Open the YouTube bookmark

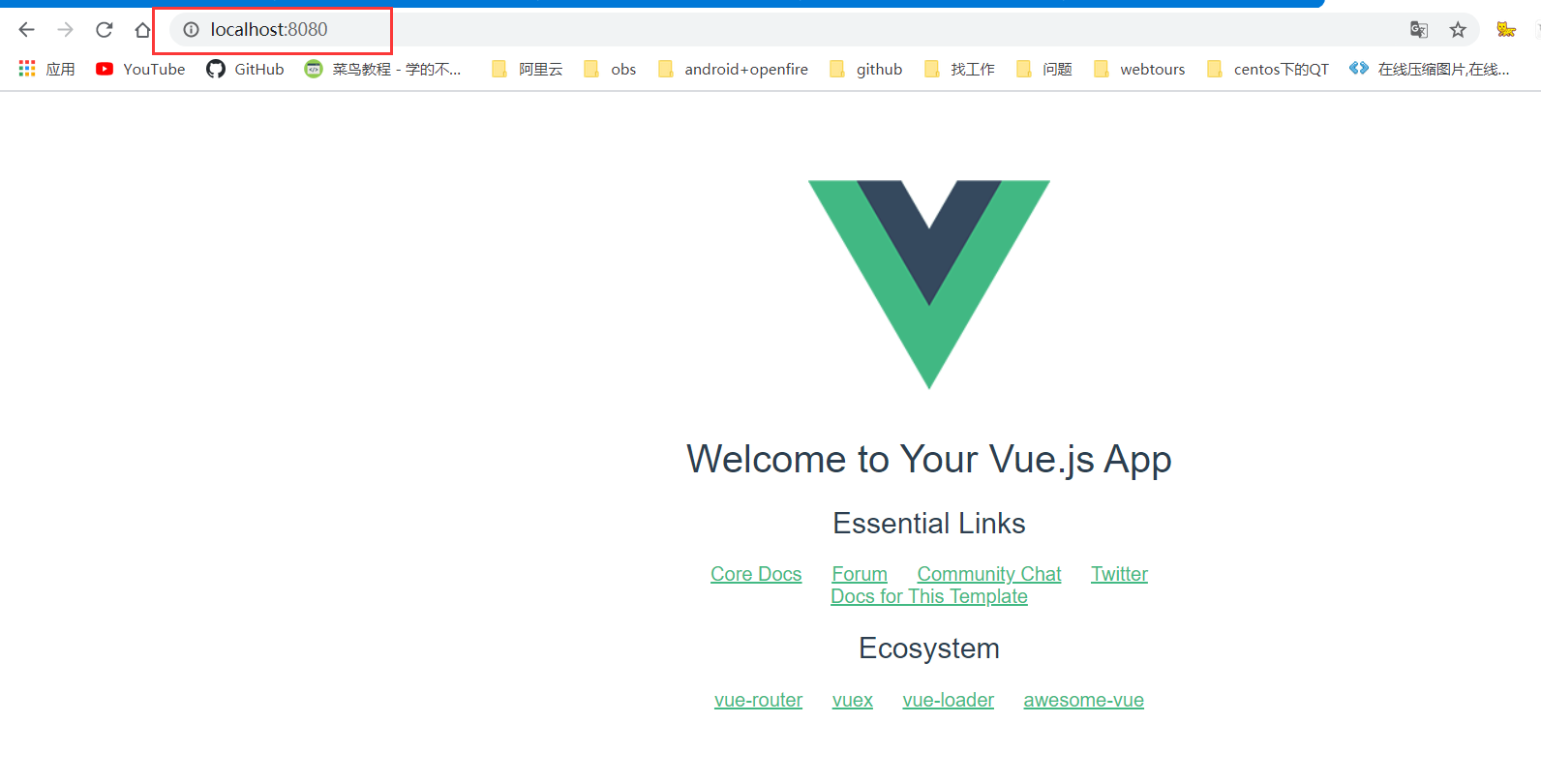pyautogui.click(x=140, y=69)
